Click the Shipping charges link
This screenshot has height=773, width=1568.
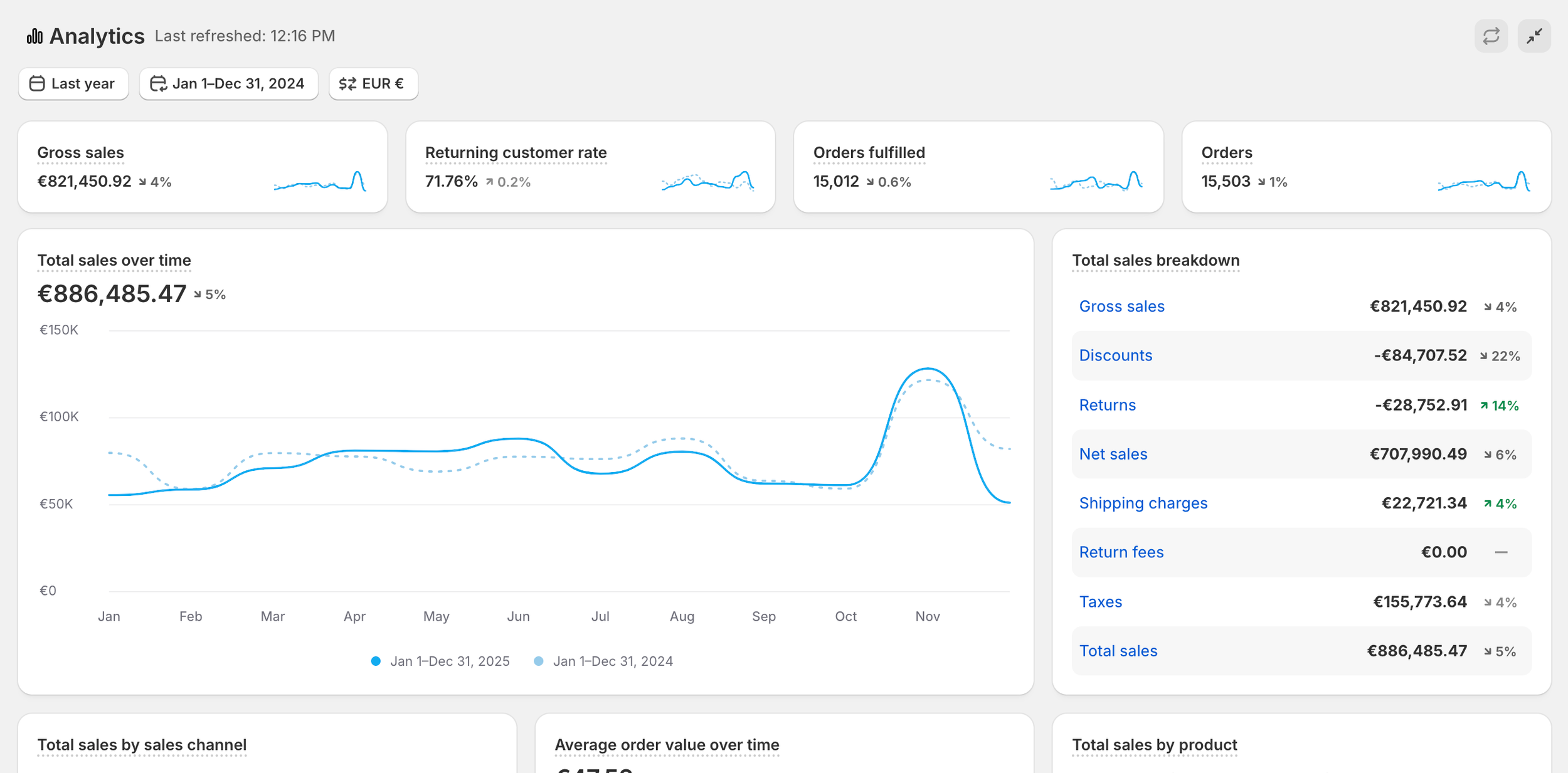(1143, 503)
